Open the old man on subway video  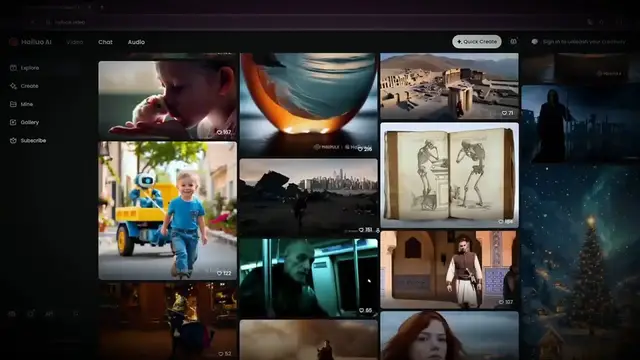[x=309, y=278]
